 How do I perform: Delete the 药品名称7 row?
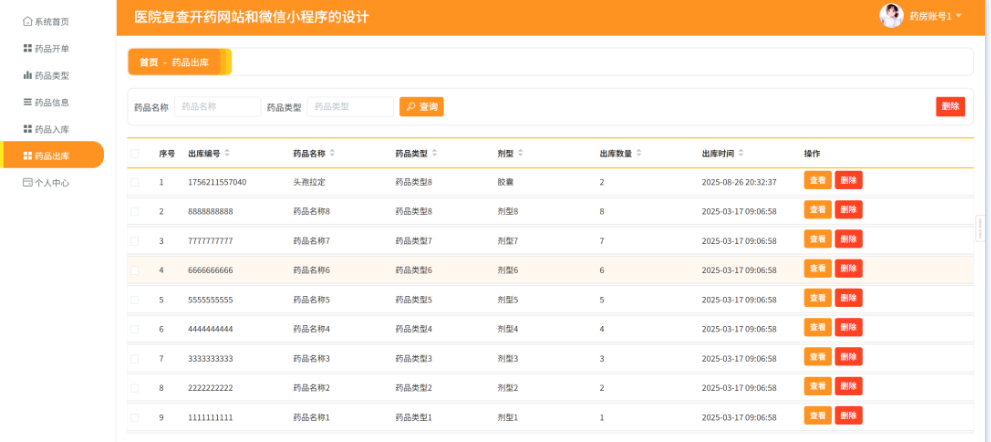(x=848, y=239)
